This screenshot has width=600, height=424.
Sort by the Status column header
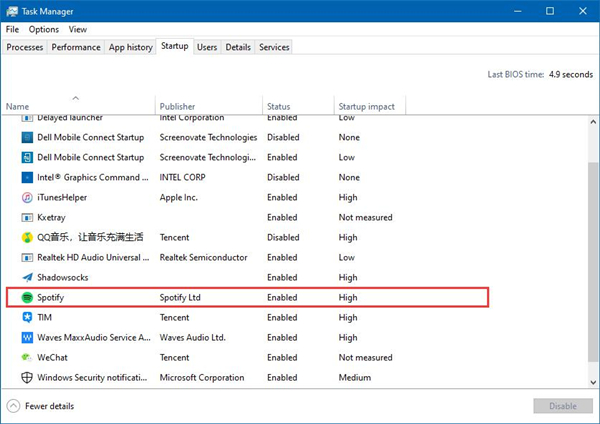(x=298, y=104)
